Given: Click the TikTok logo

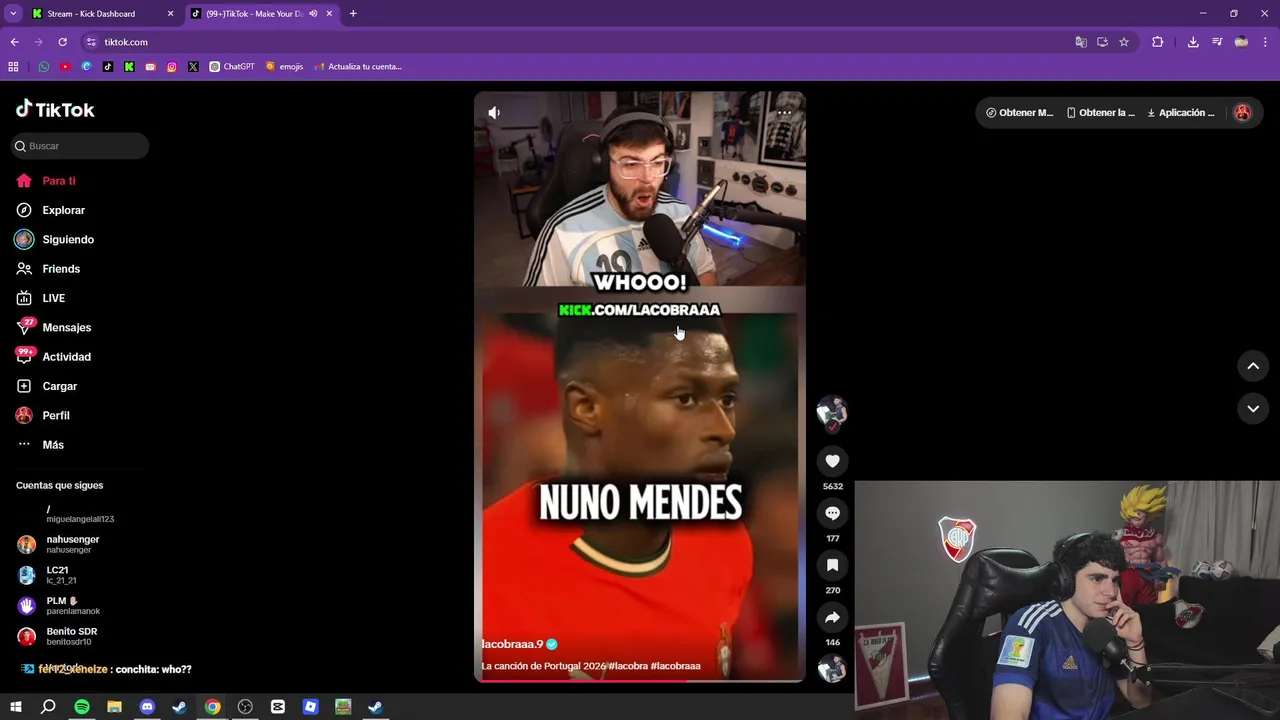Looking at the screenshot, I should pos(55,109).
